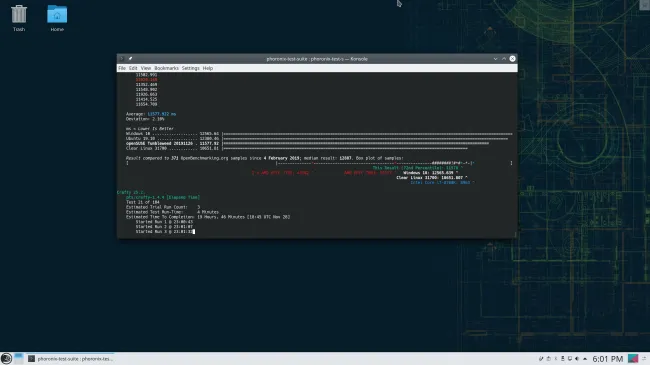Click the display tray icon beside the volume icon
Image resolution: width=650 pixels, height=365 pixels.
[570, 359]
